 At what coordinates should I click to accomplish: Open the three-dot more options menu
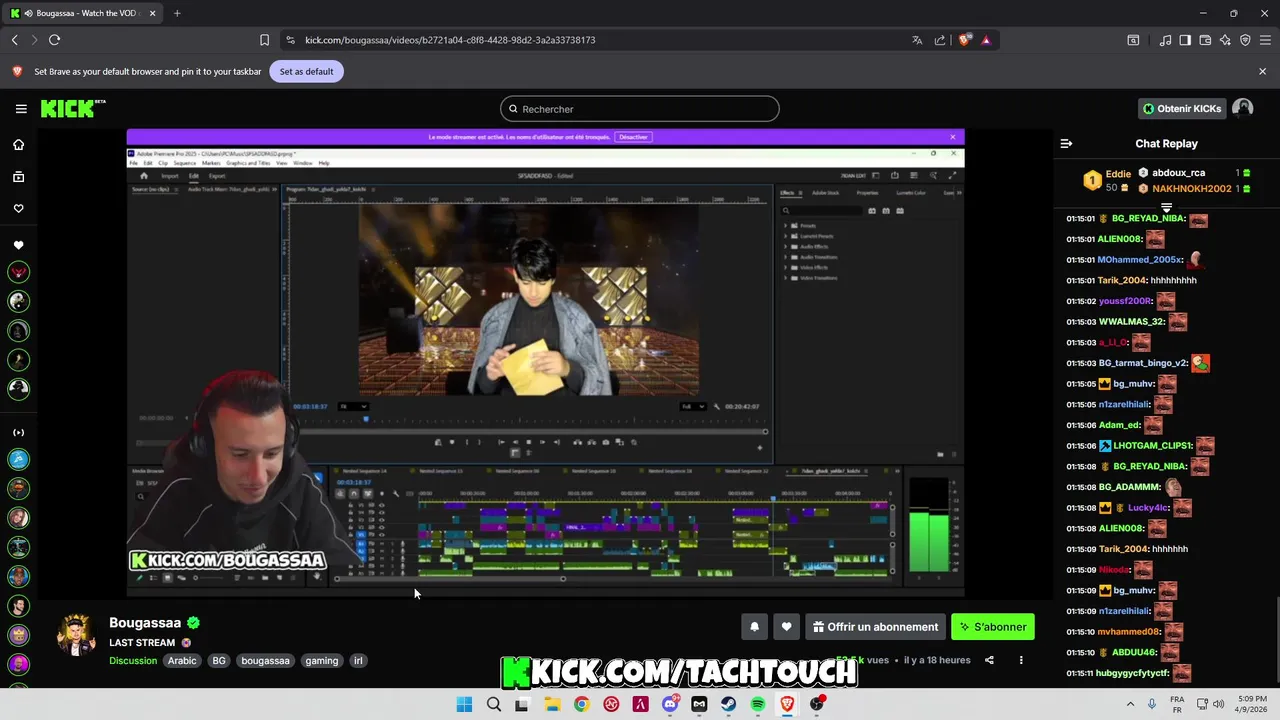(1021, 660)
